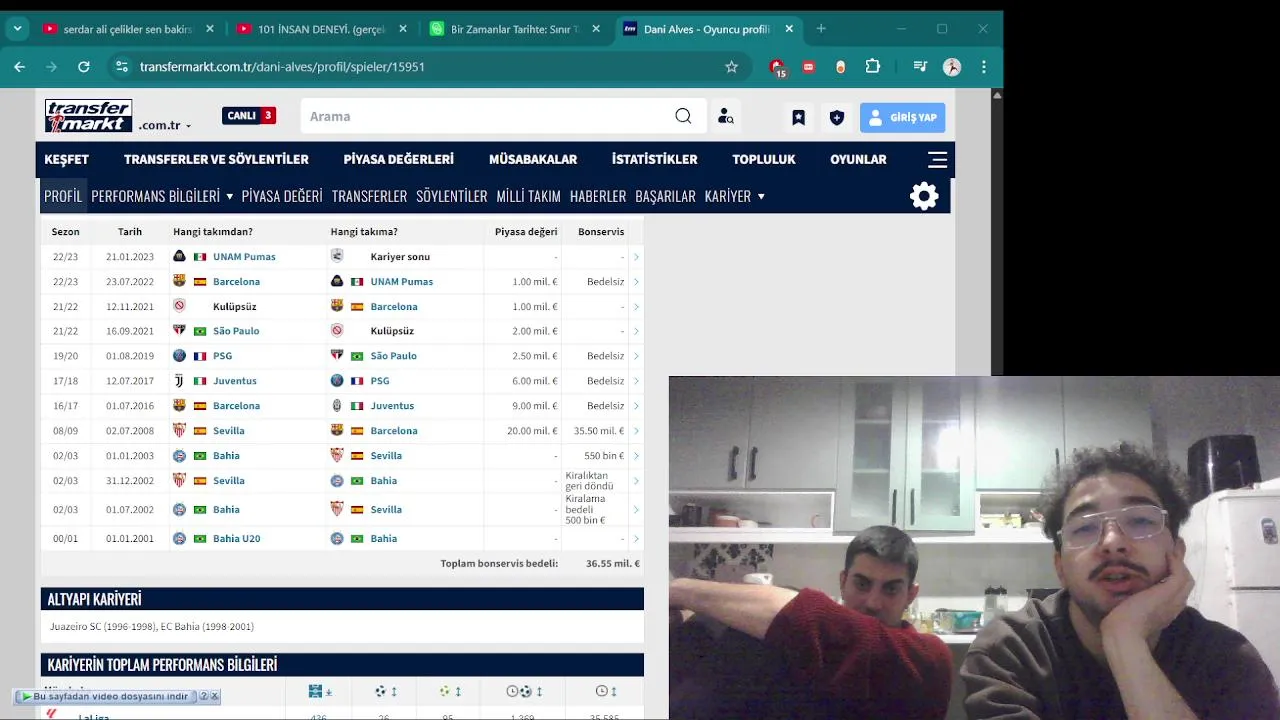Open Transferler ve Söylentiler menu
The image size is (1280, 720).
pos(216,159)
